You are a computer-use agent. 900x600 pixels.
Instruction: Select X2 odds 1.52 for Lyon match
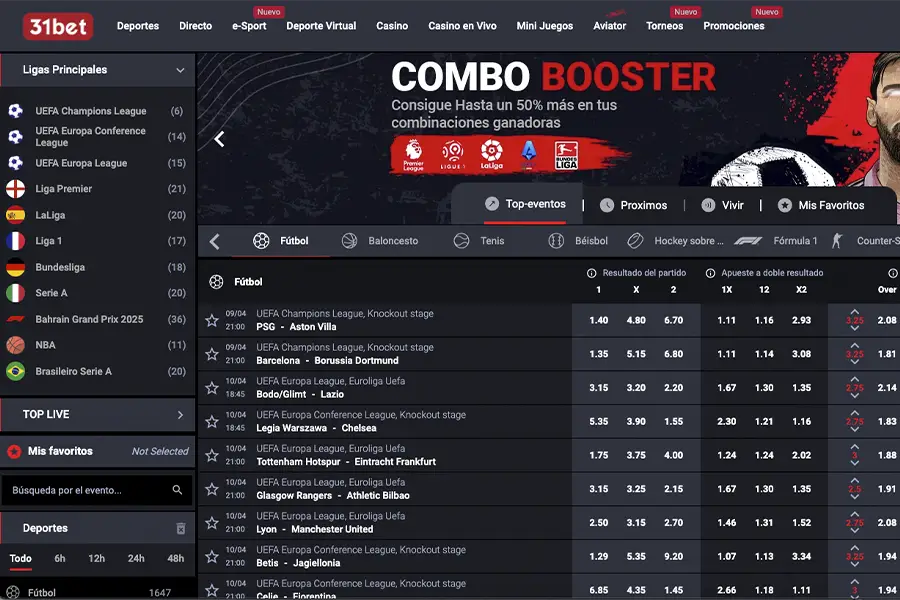pos(801,523)
